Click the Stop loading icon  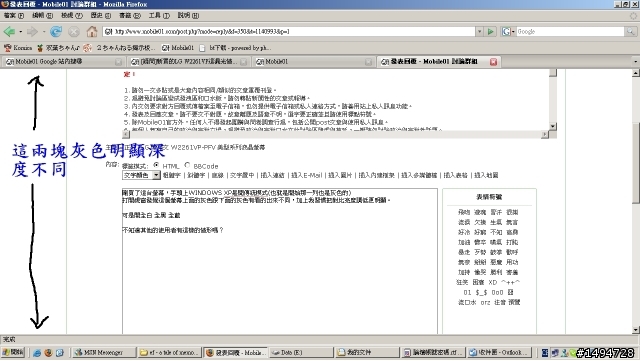tap(74, 31)
